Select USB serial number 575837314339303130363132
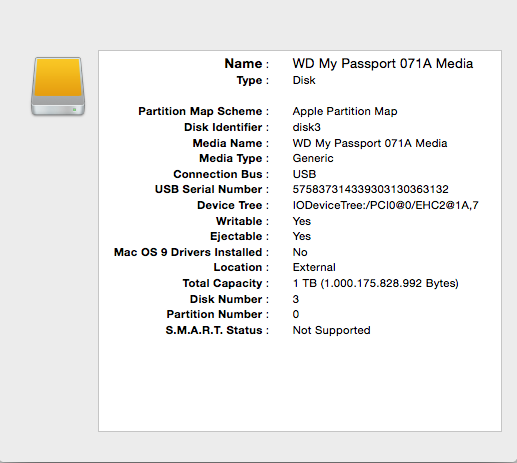The height and width of the screenshot is (463, 517). pos(370,189)
